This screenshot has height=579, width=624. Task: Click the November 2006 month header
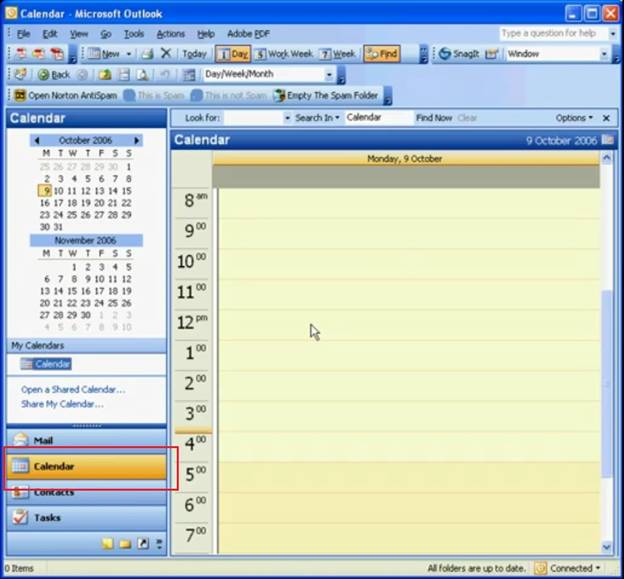coord(86,240)
